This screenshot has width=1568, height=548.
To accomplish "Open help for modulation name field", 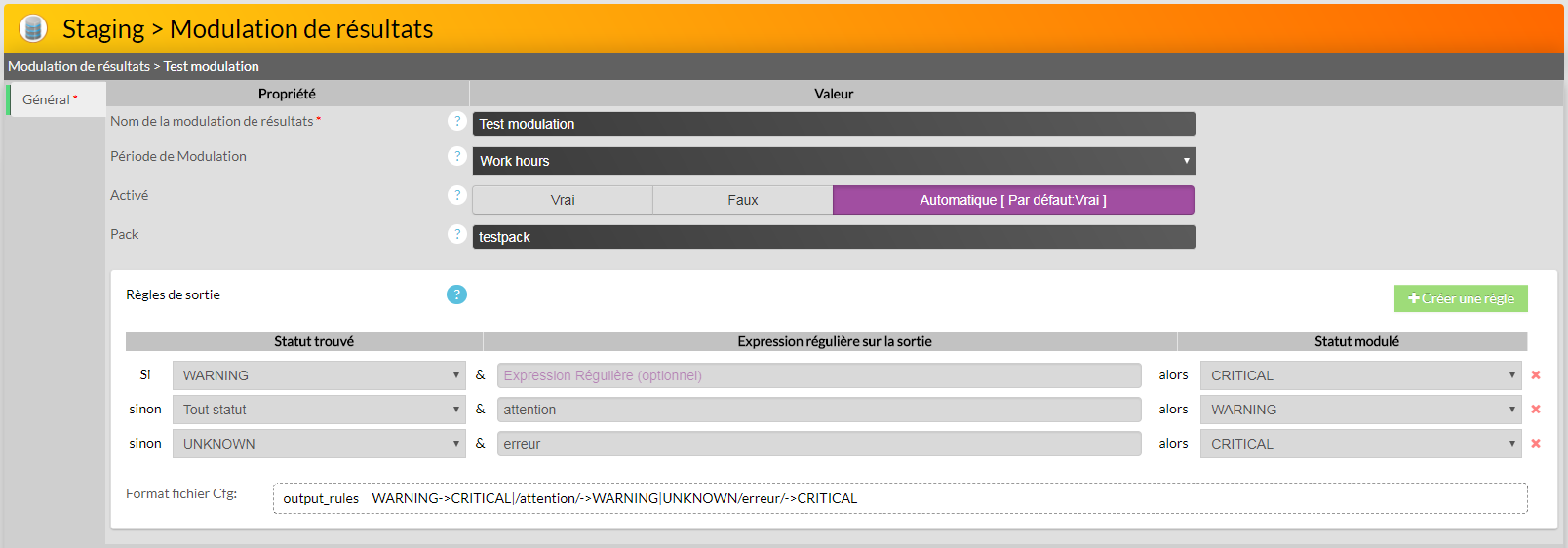I will point(456,121).
